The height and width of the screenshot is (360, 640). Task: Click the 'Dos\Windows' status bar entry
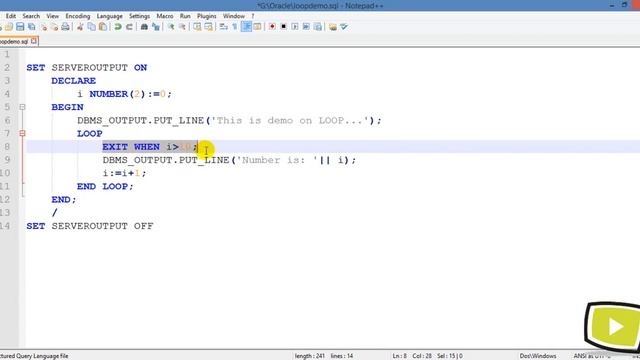click(538, 356)
